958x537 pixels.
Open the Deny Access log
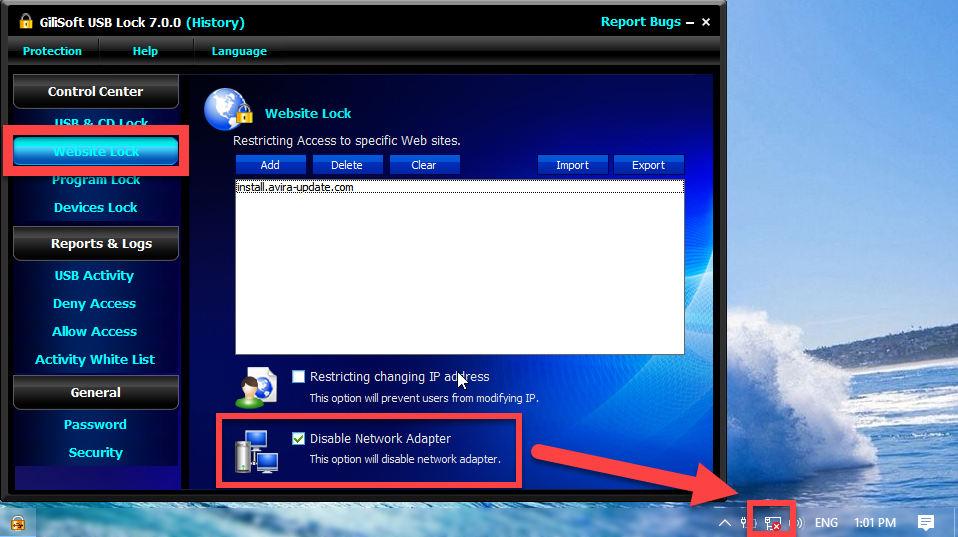[x=94, y=304]
